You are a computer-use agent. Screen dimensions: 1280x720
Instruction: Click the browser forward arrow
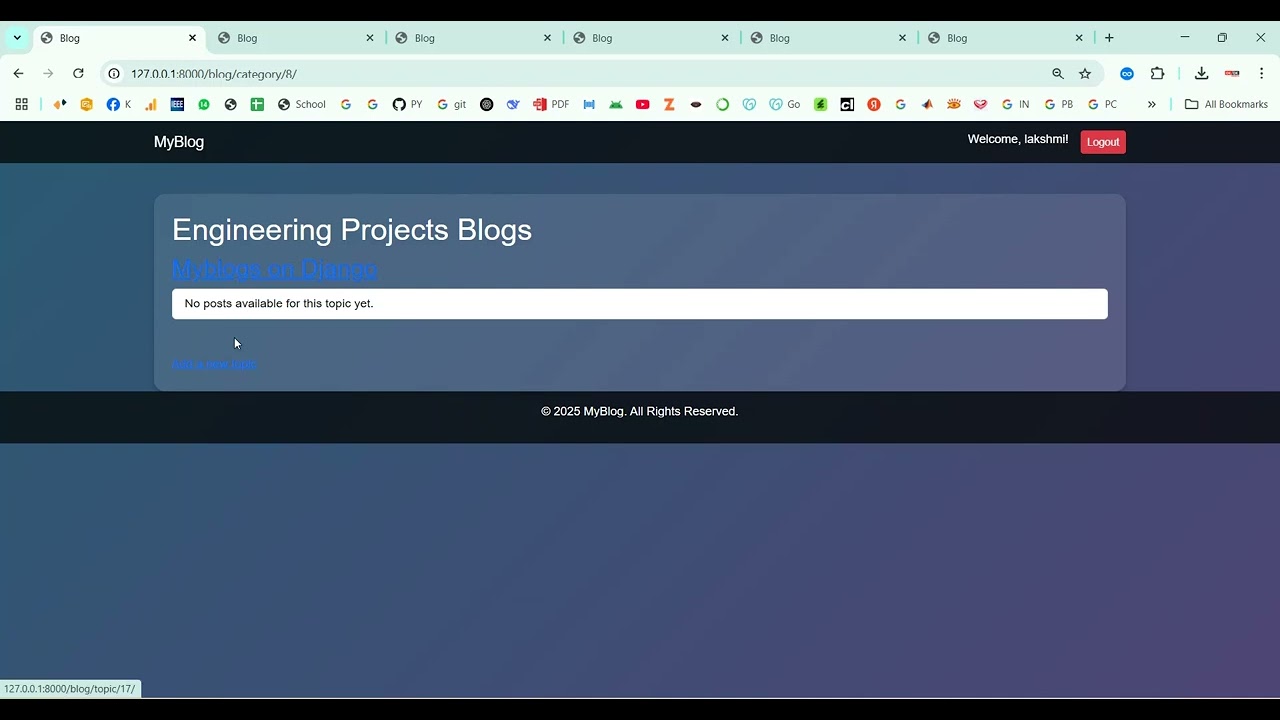[48, 73]
